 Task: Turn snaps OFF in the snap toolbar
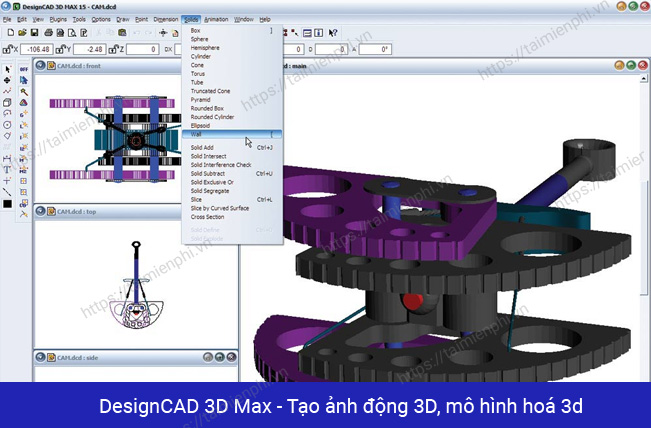tap(24, 69)
